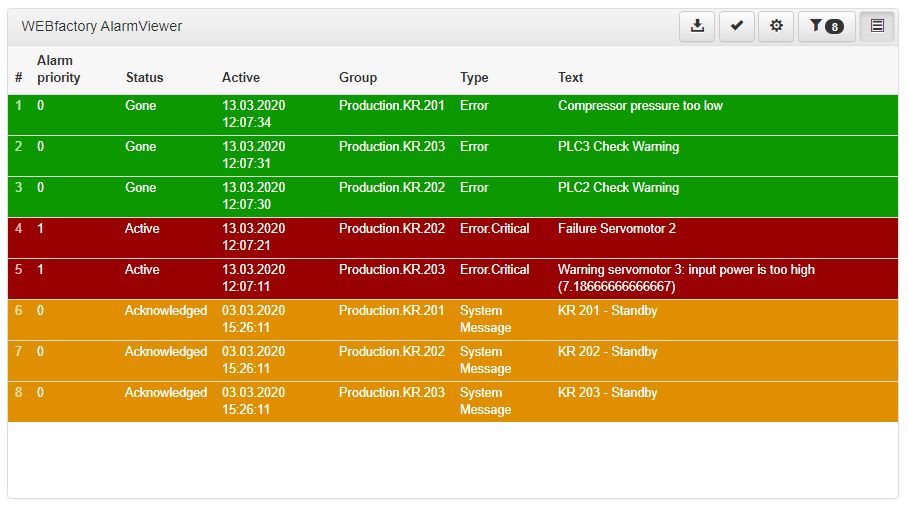Open the filter button showing 8

(826, 26)
